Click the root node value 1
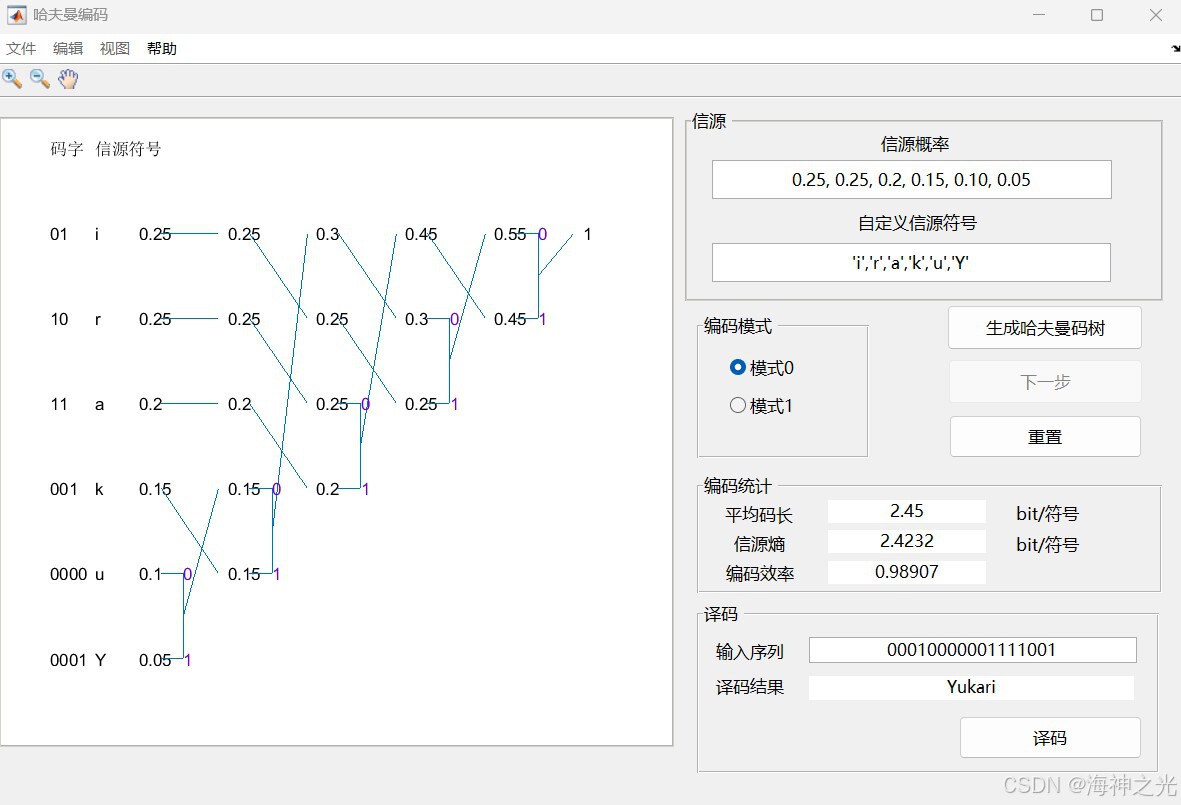This screenshot has width=1181, height=805. tap(587, 234)
